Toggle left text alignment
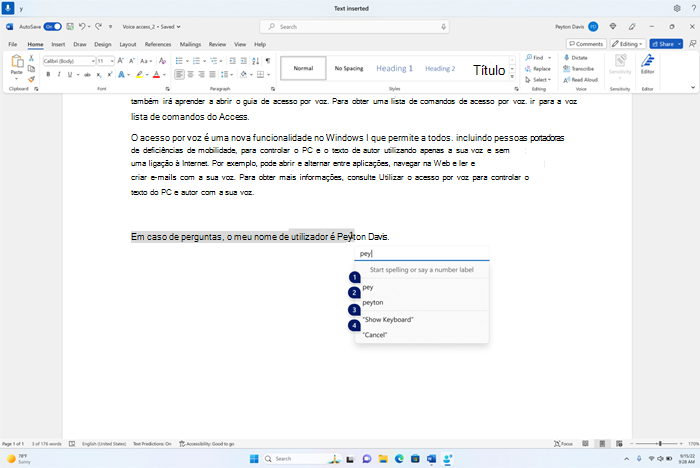Screen dimensions: 700x468 tap(179, 75)
